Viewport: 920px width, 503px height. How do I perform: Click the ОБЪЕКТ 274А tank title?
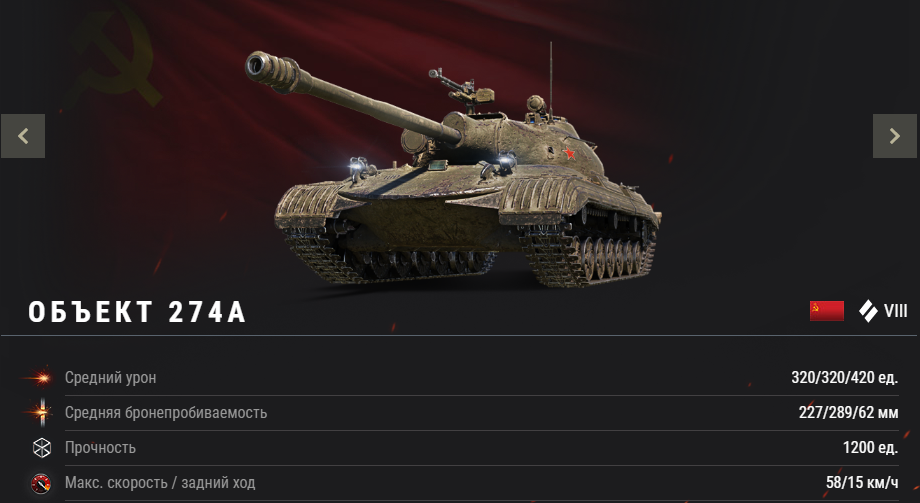tap(137, 312)
